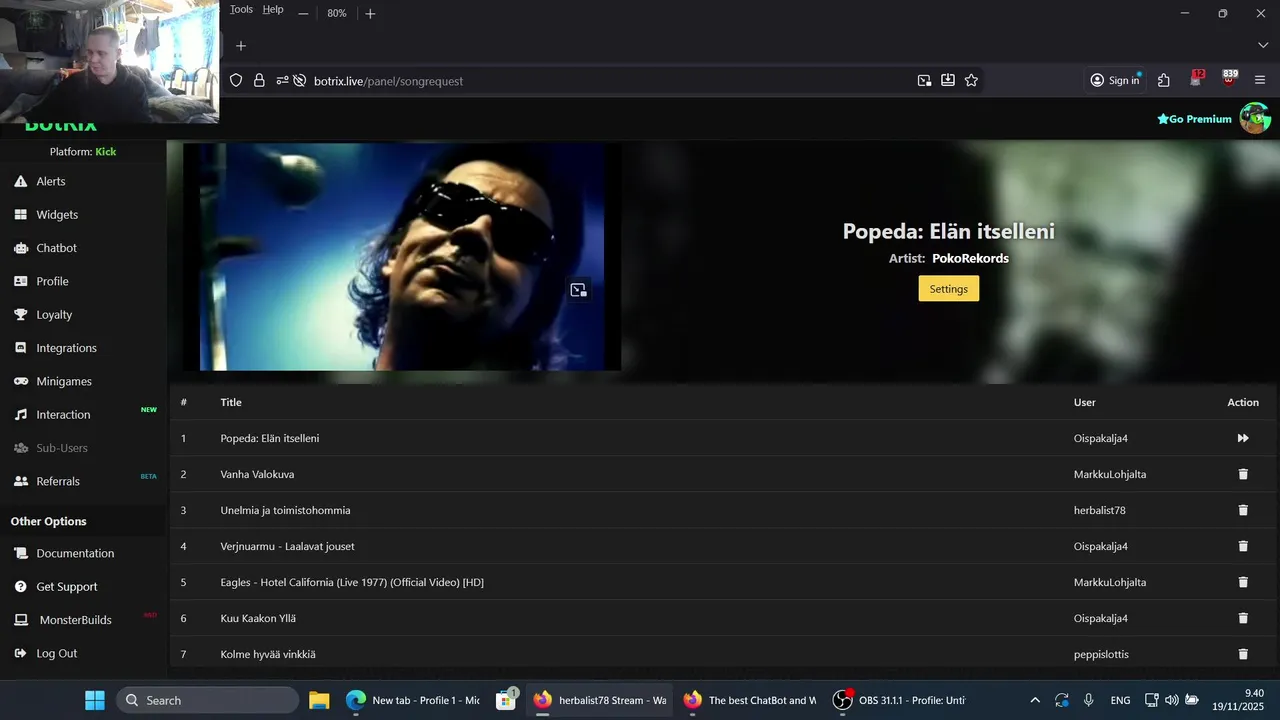This screenshot has width=1280, height=720.
Task: Click Sign in button in the Firefox toolbar
Action: 1115,81
